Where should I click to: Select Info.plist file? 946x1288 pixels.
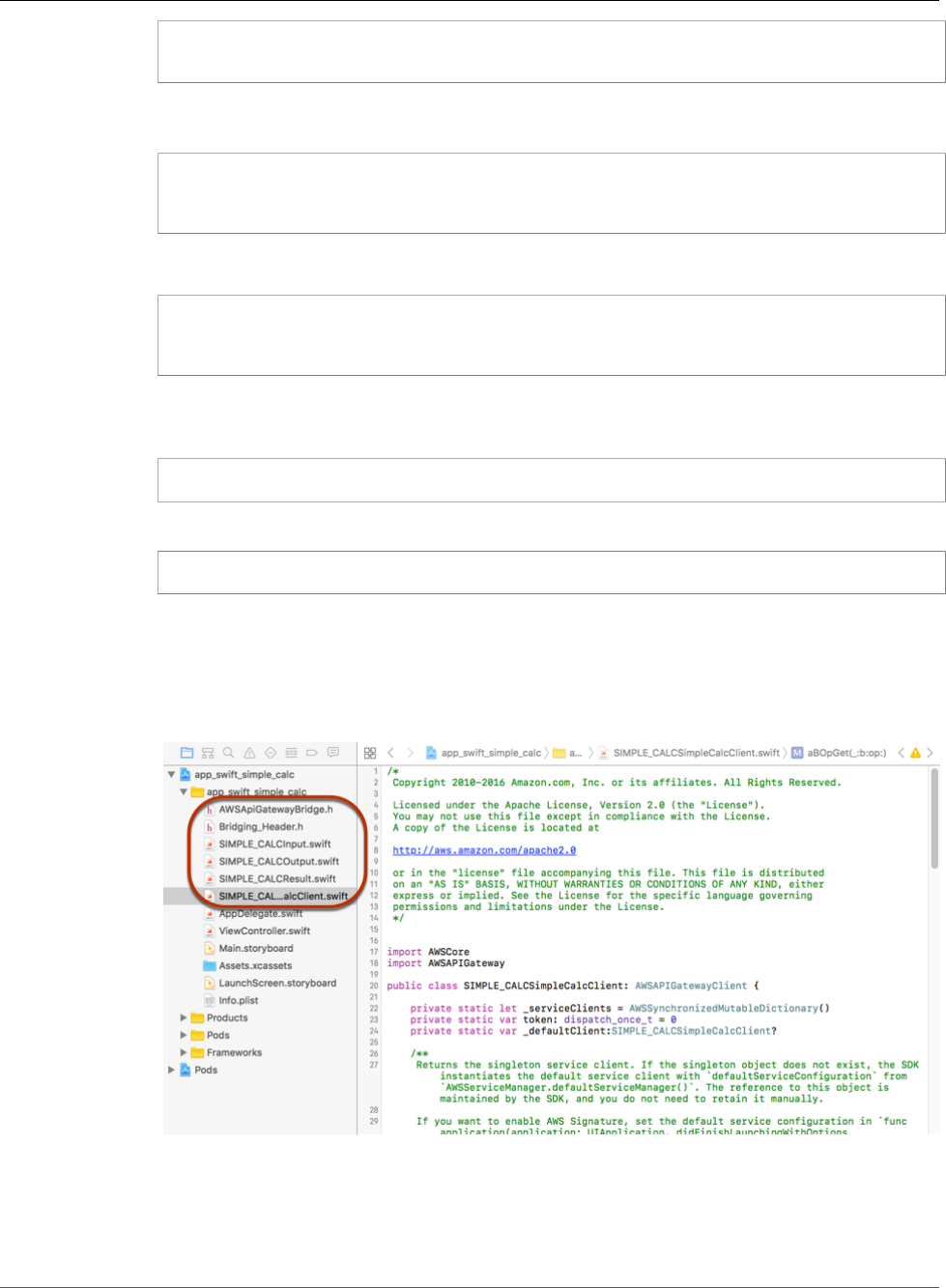[231, 1001]
